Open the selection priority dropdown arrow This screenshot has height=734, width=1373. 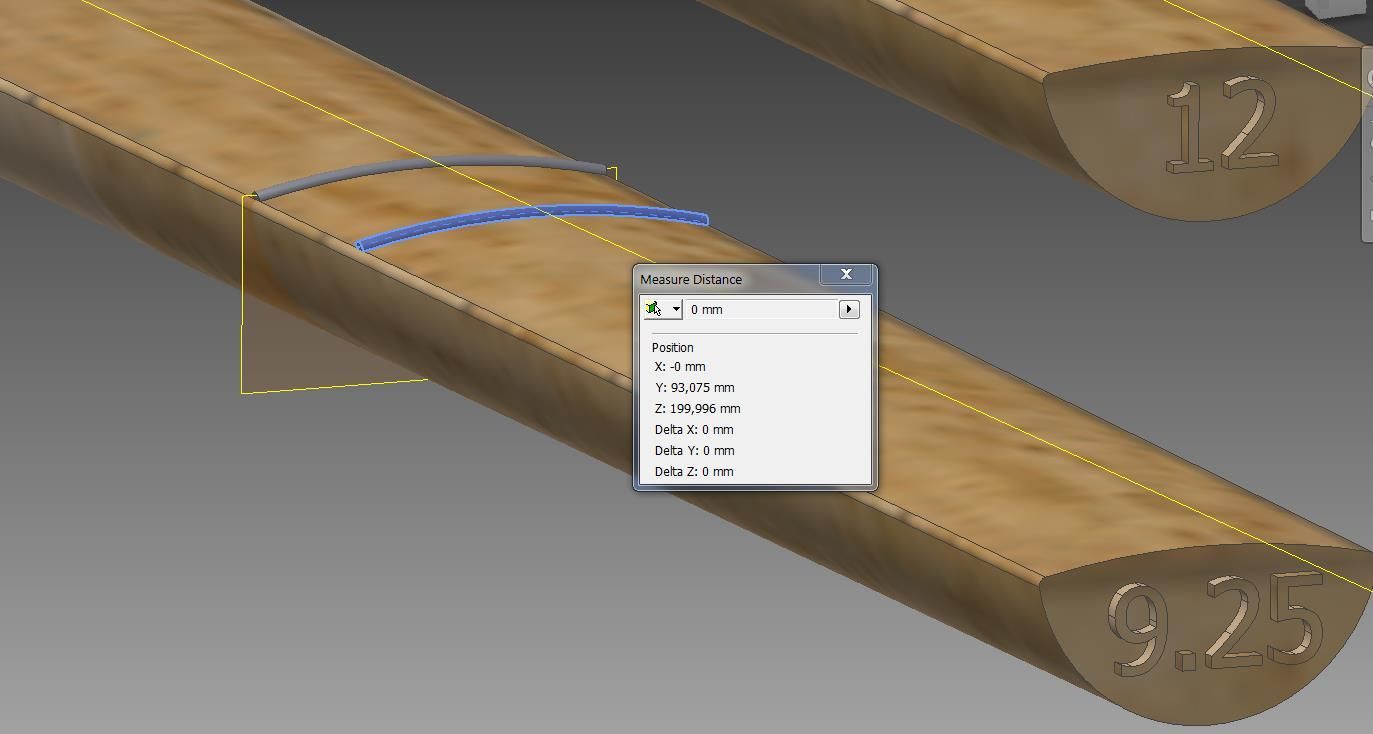click(676, 309)
